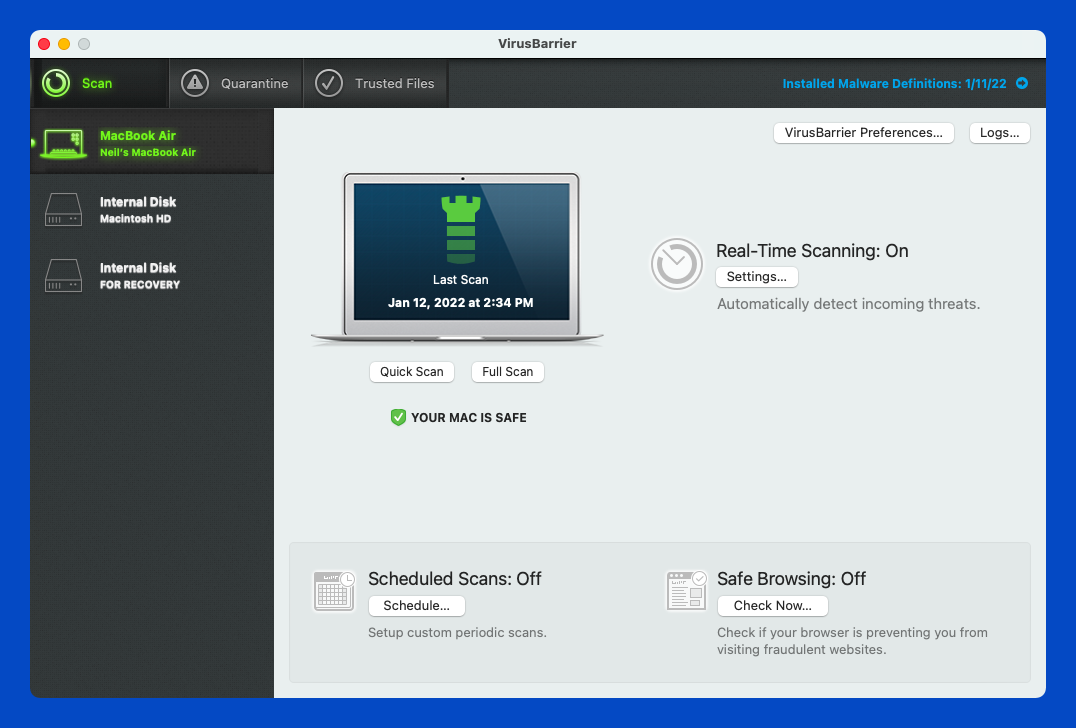This screenshot has width=1076, height=728.
Task: Click the Real-Time Scanning clock icon
Action: point(677,263)
